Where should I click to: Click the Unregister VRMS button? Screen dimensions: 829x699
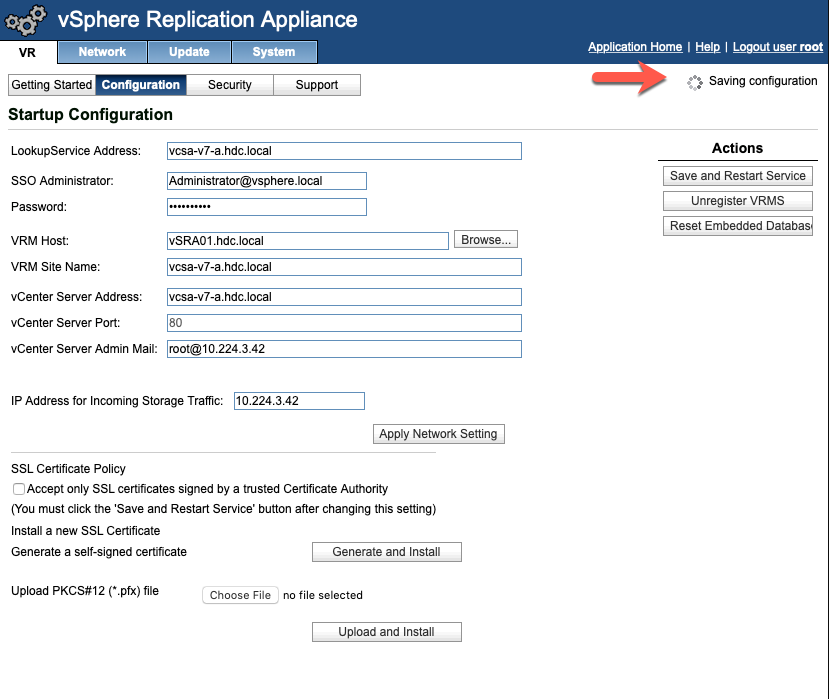tap(738, 201)
